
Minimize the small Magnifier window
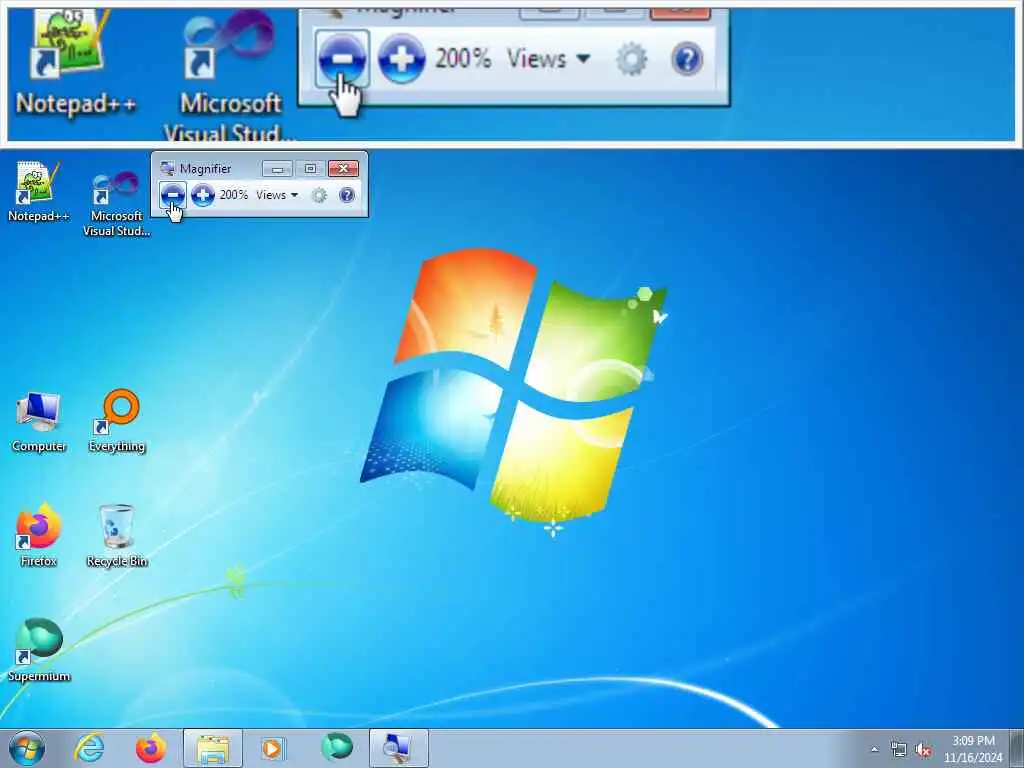tap(277, 169)
